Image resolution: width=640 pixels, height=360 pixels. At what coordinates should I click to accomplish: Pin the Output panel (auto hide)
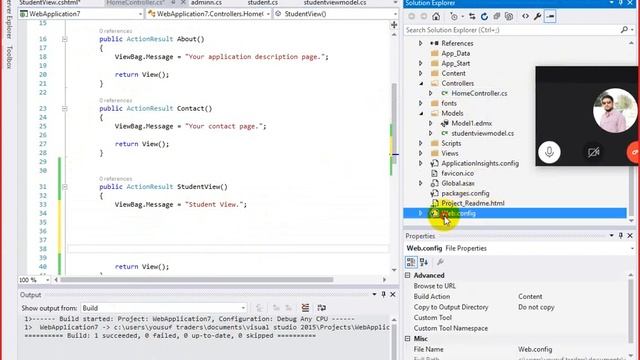coord(383,294)
